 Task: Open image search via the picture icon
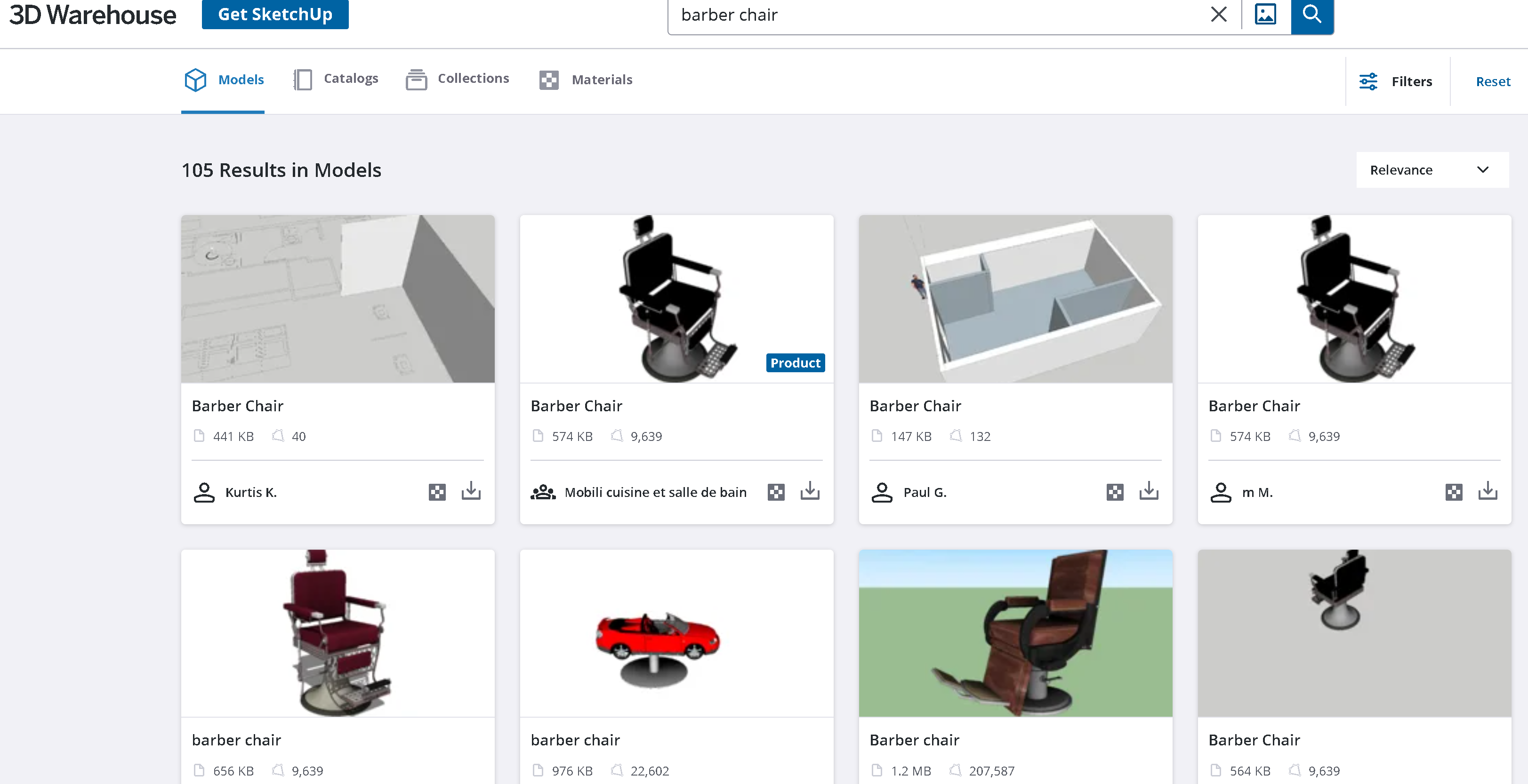(x=1265, y=14)
